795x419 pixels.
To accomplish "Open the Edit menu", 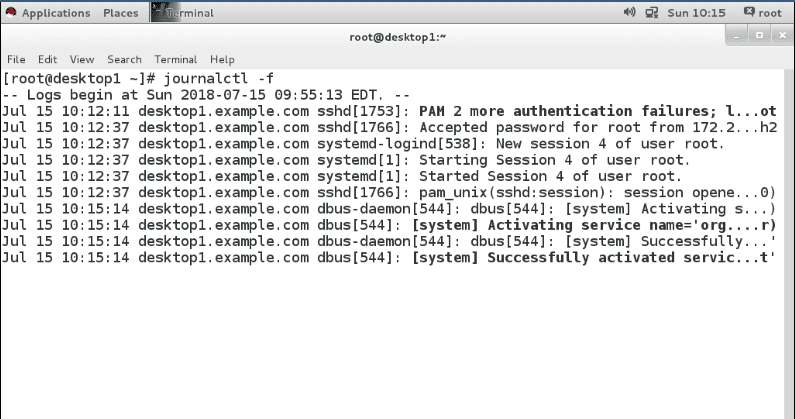I will click(x=45, y=59).
